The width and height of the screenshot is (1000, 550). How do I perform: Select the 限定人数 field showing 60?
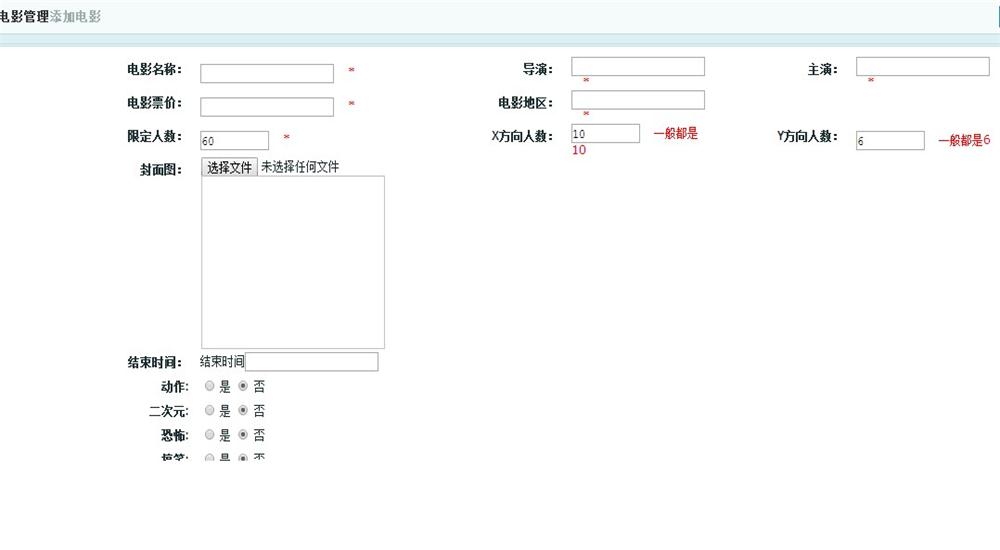coord(234,141)
